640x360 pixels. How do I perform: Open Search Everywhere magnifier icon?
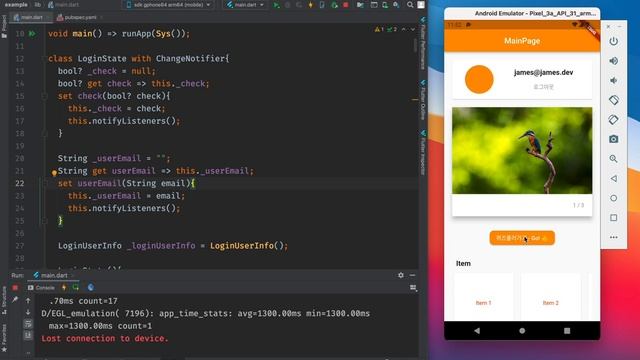point(410,5)
